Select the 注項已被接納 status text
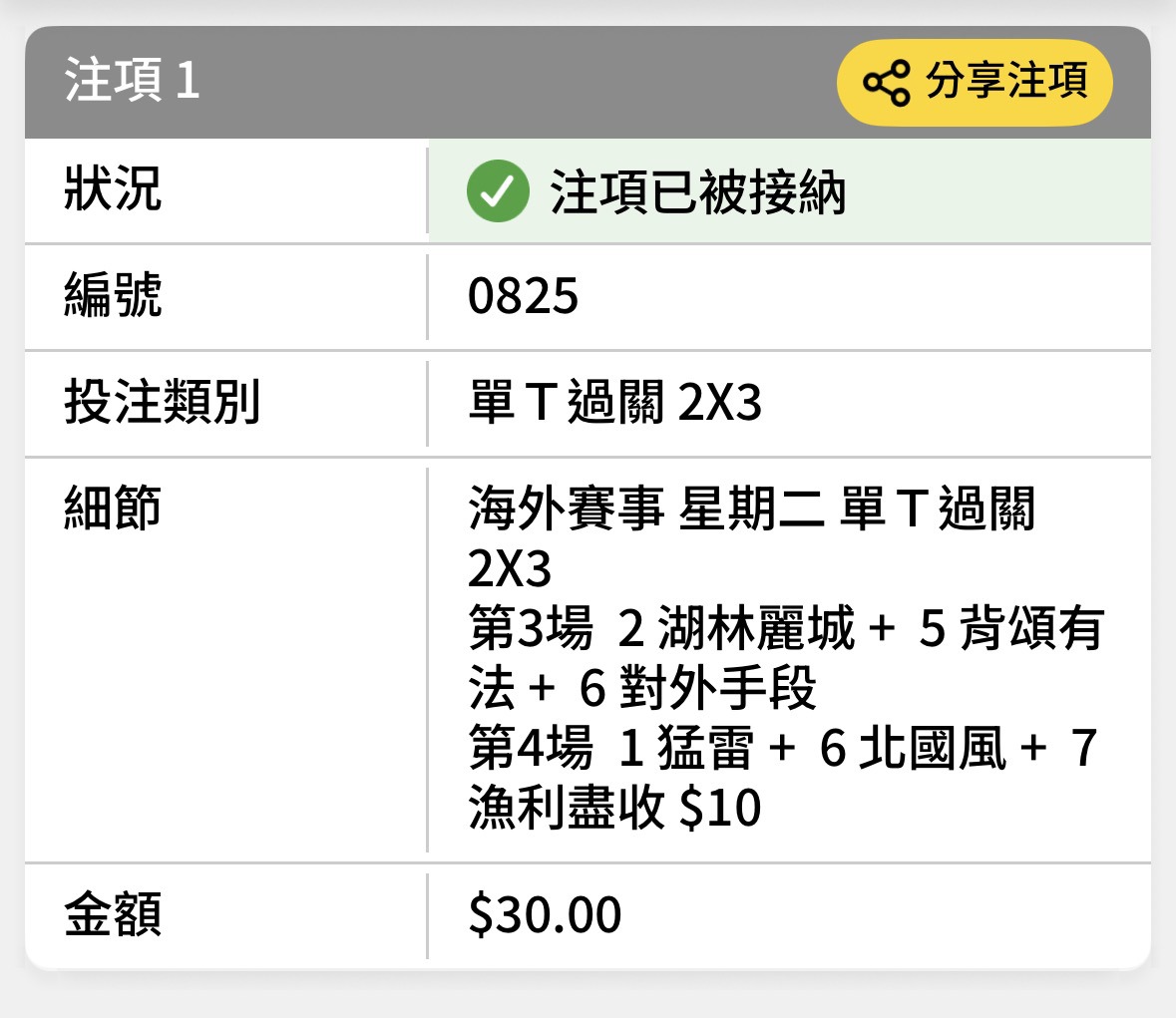 point(697,191)
